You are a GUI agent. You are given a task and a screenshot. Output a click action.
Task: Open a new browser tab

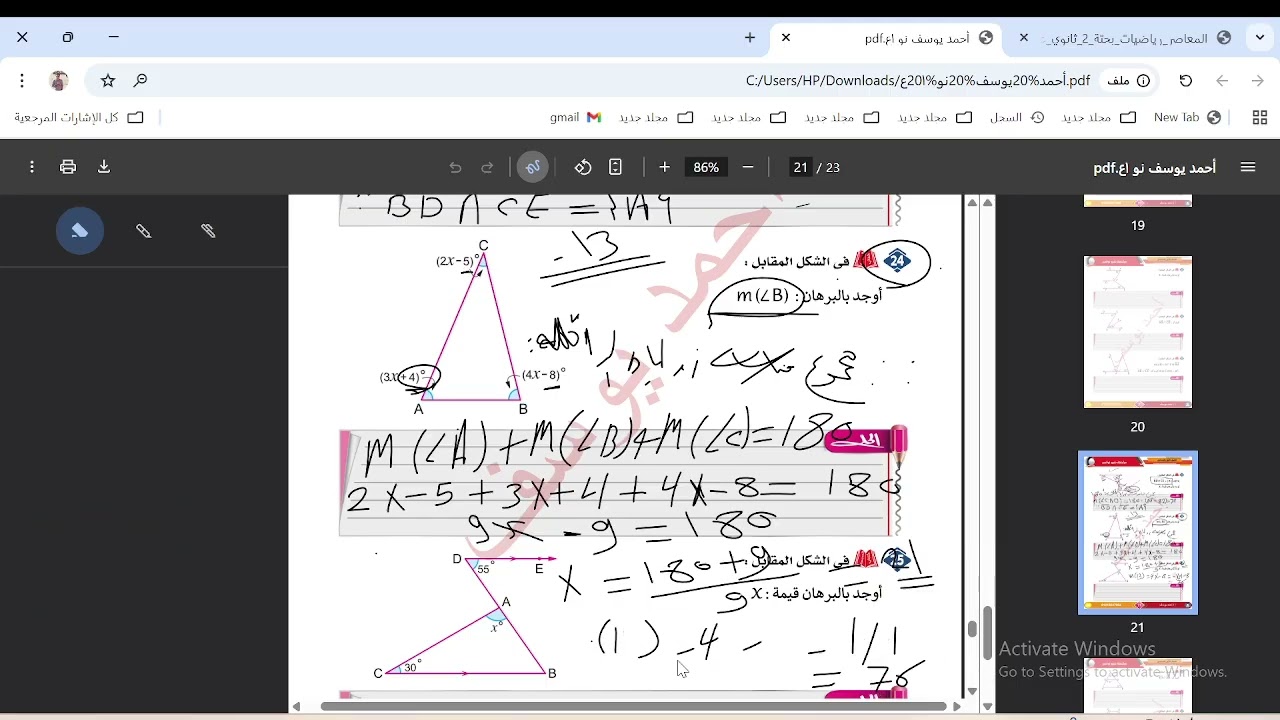750,38
